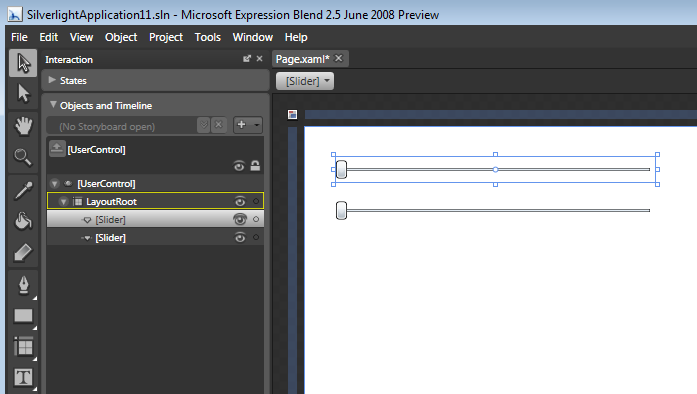697x394 pixels.
Task: Switch to the Page.xaml tab
Action: pos(303,59)
